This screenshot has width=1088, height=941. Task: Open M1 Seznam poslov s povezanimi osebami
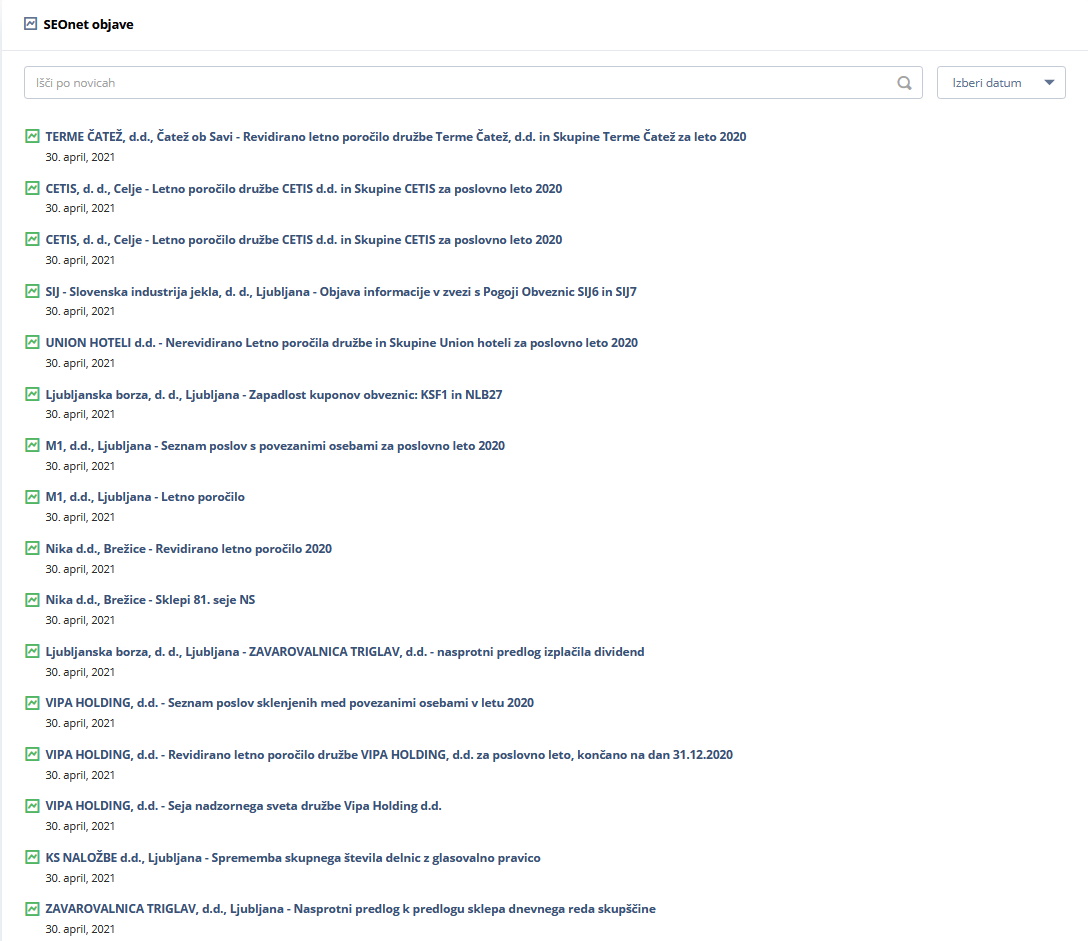click(x=275, y=446)
